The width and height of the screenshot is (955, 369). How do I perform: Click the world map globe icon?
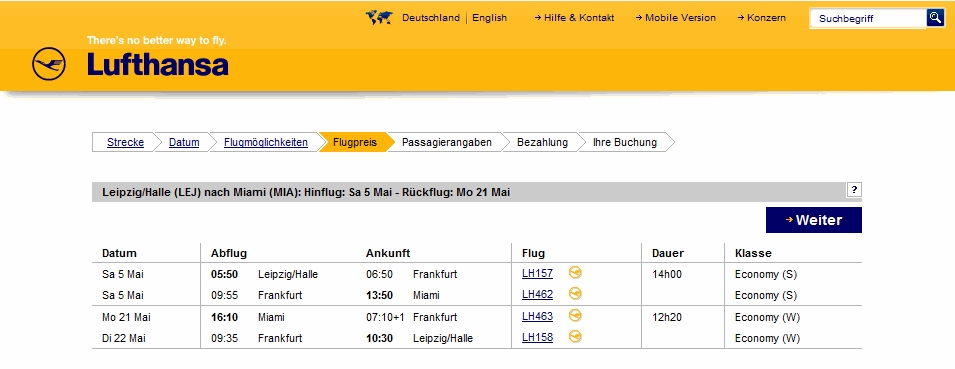379,18
